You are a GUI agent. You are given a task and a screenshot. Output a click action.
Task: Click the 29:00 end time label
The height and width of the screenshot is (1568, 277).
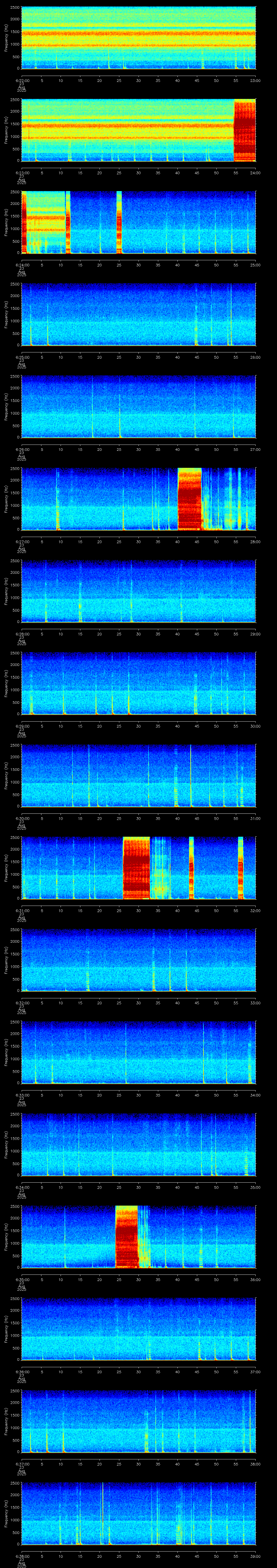pyautogui.click(x=255, y=634)
